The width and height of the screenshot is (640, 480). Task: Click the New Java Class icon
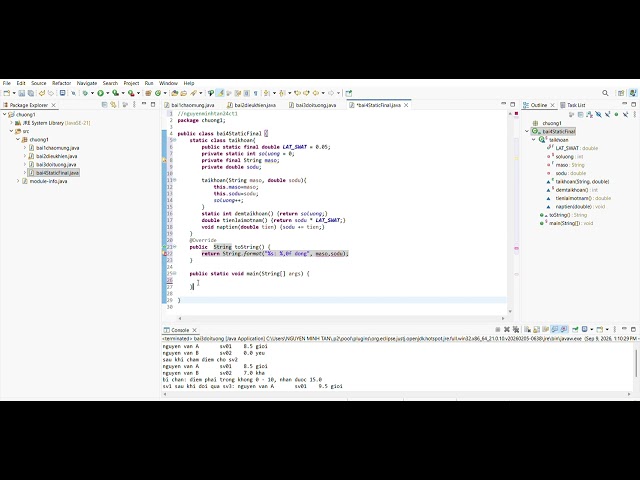coord(158,93)
